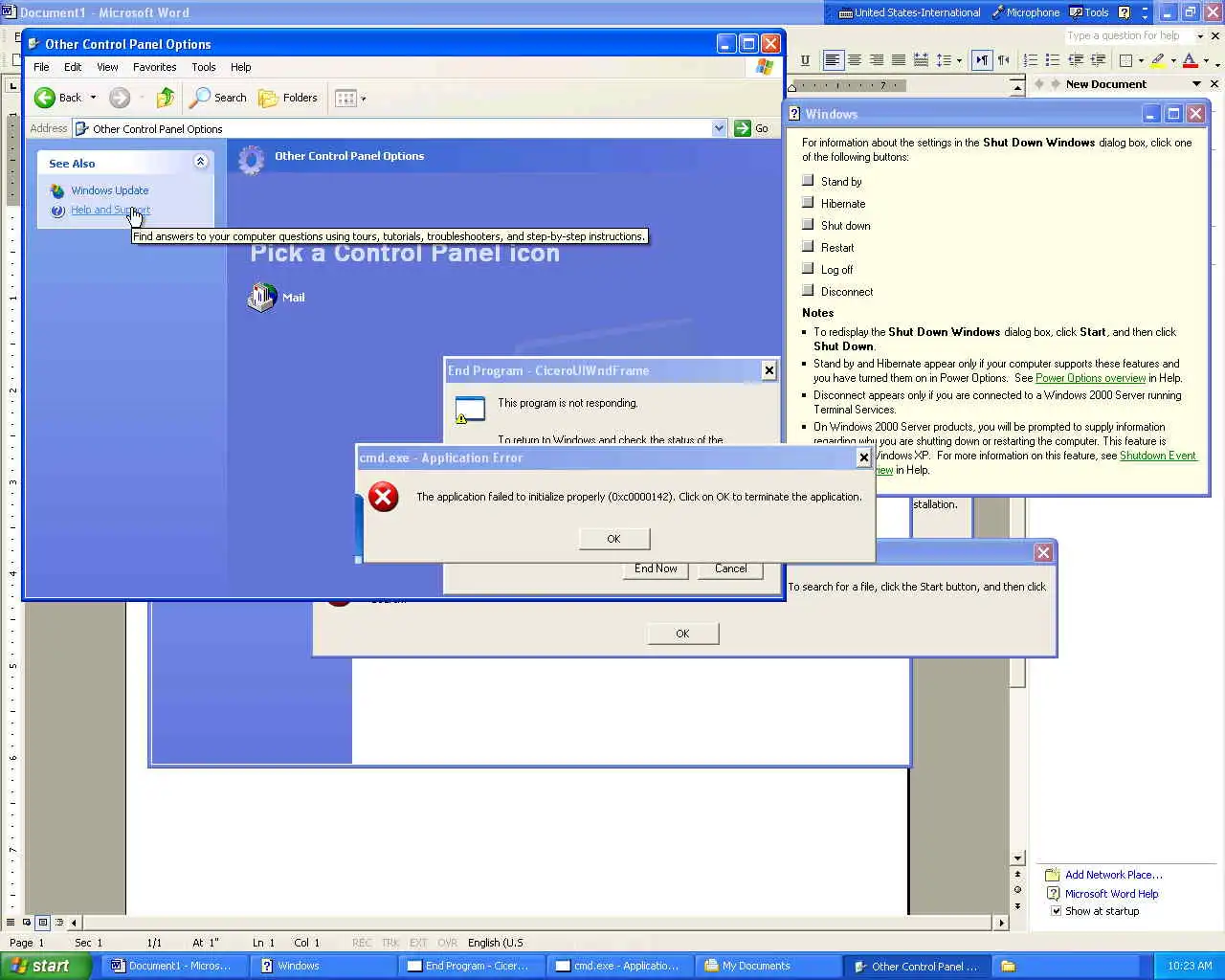Image resolution: width=1225 pixels, height=980 pixels.
Task: Open the New Document task pane dropdown
Action: tap(1196, 84)
